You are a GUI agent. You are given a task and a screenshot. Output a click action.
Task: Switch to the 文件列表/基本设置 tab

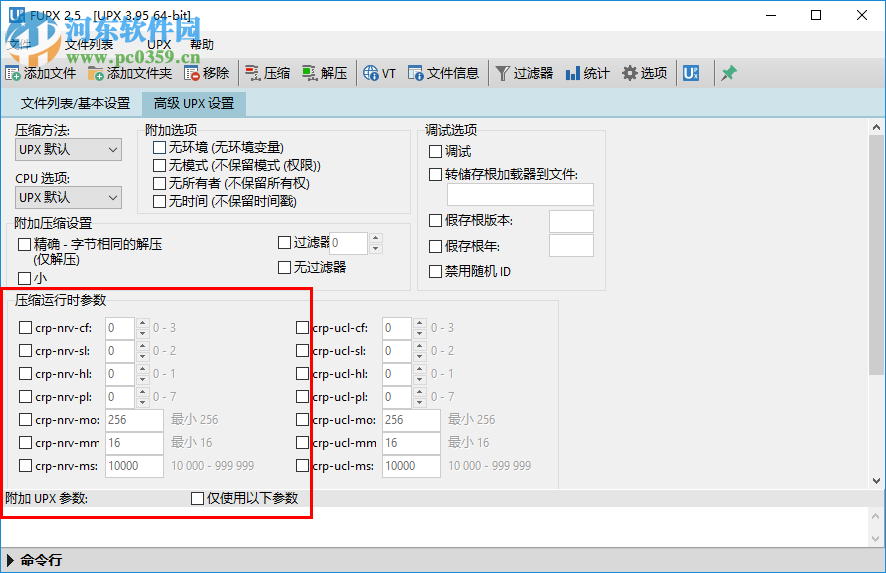pyautogui.click(x=75, y=103)
